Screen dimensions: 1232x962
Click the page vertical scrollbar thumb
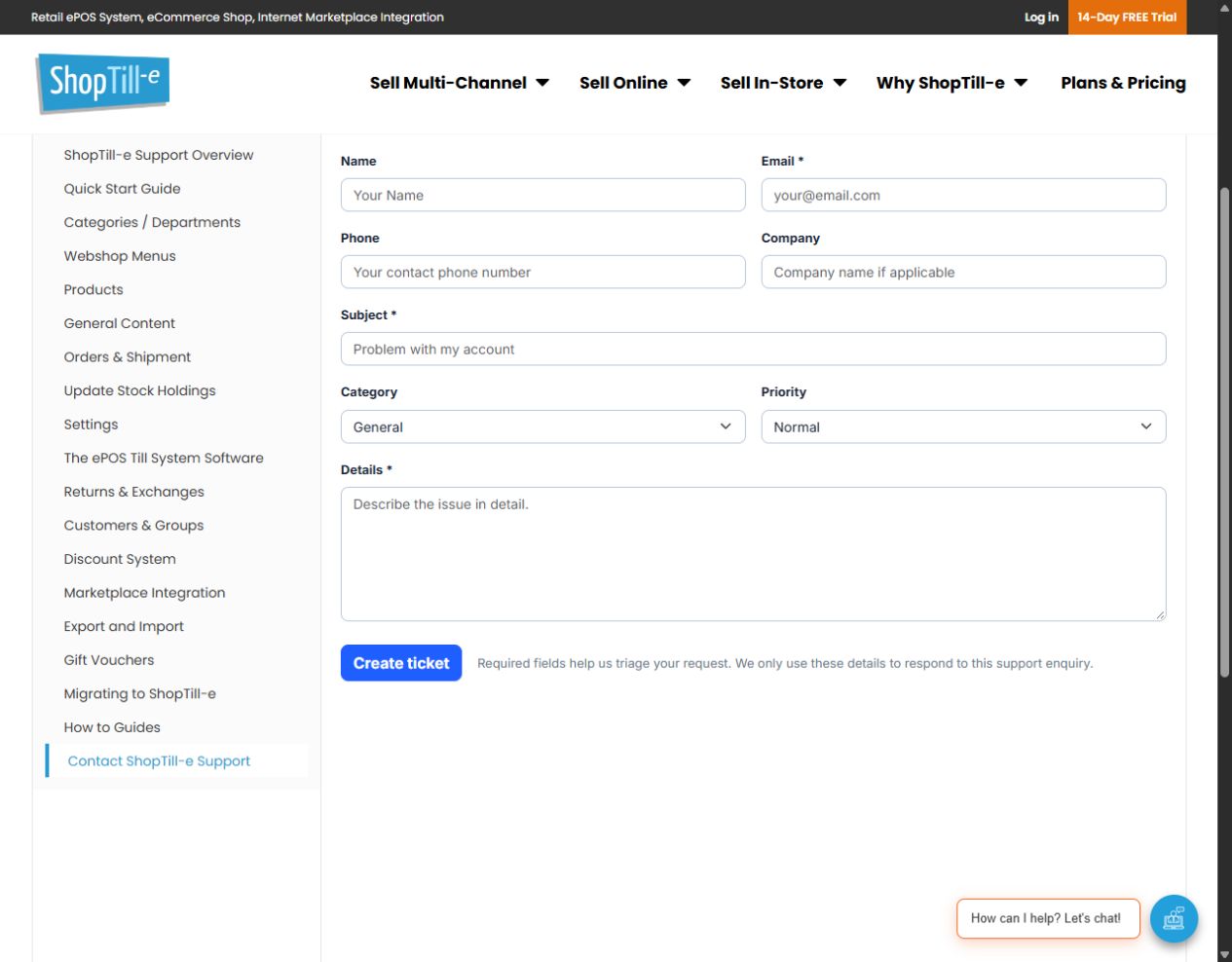pyautogui.click(x=1224, y=431)
